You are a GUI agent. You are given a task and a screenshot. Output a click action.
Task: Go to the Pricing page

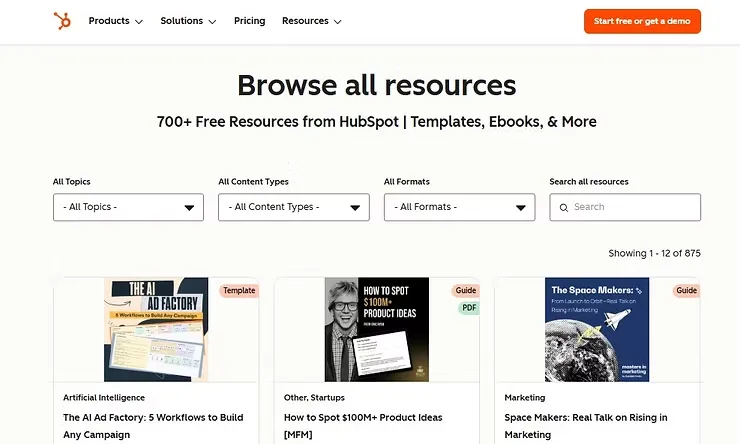(250, 21)
